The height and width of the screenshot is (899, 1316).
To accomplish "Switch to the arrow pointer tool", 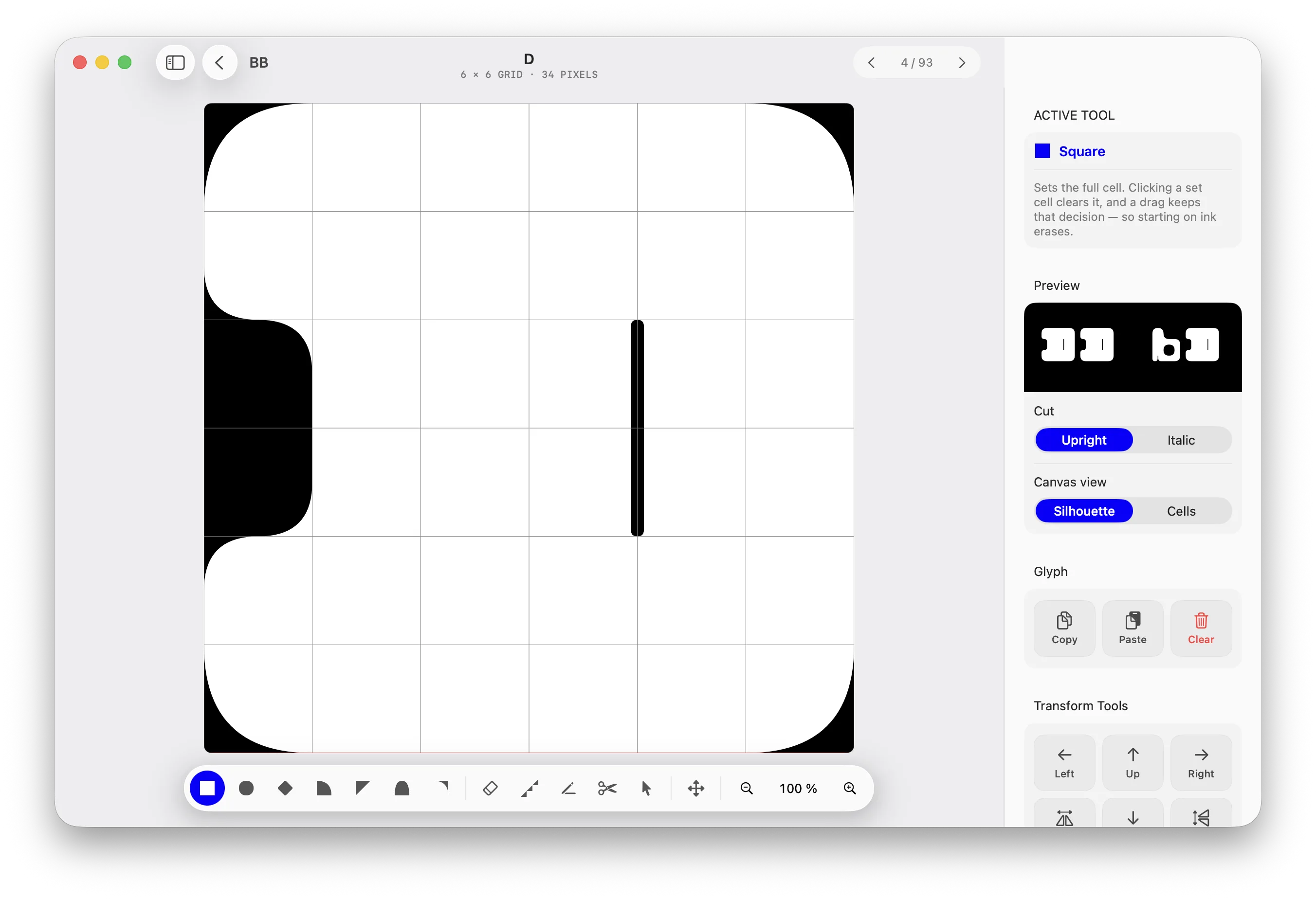I will click(x=646, y=788).
